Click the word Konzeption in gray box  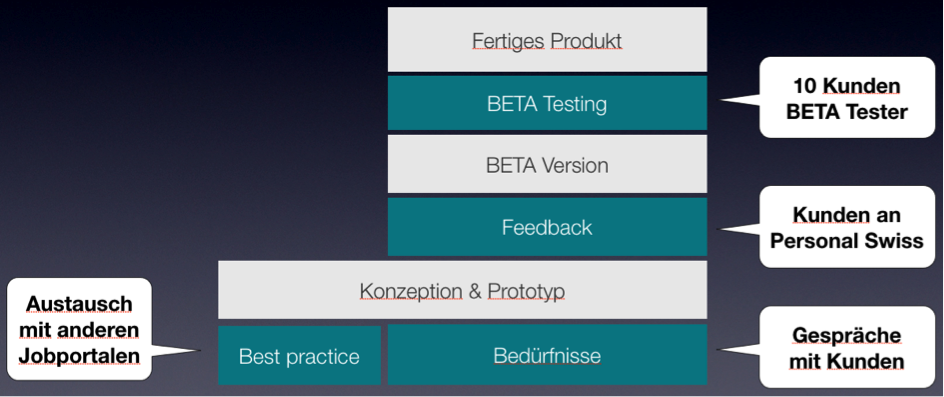tap(411, 292)
